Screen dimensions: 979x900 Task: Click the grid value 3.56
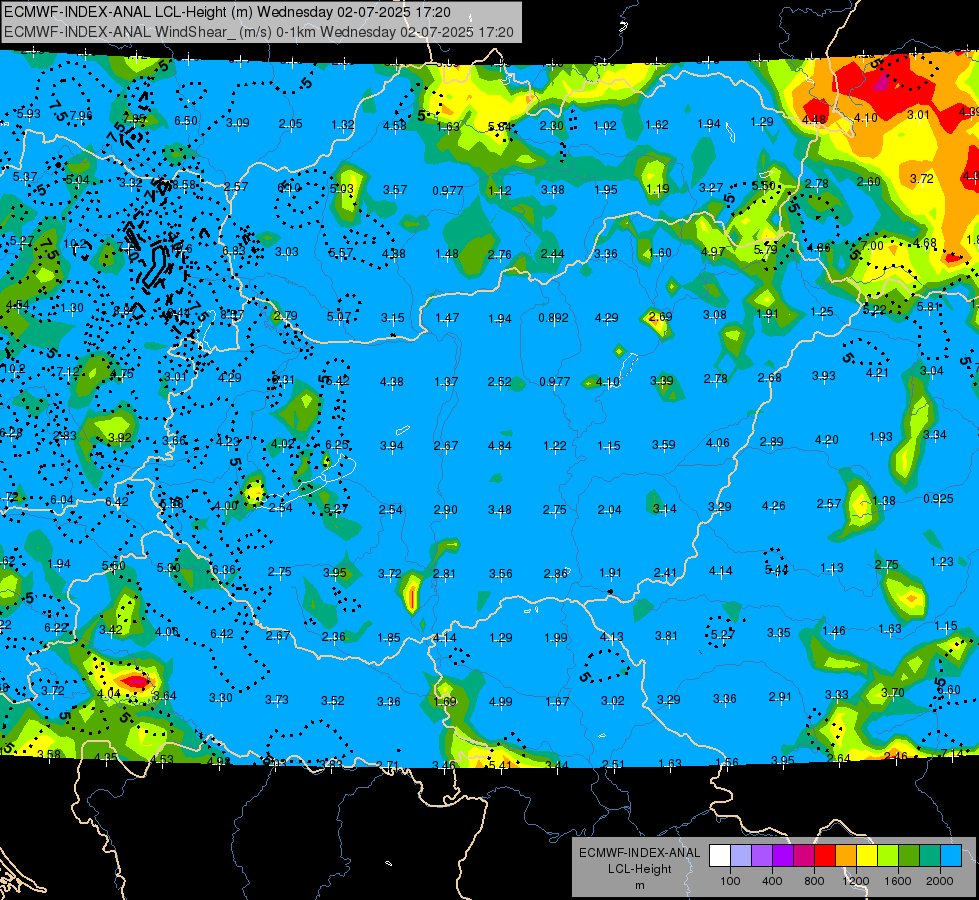[x=501, y=573]
